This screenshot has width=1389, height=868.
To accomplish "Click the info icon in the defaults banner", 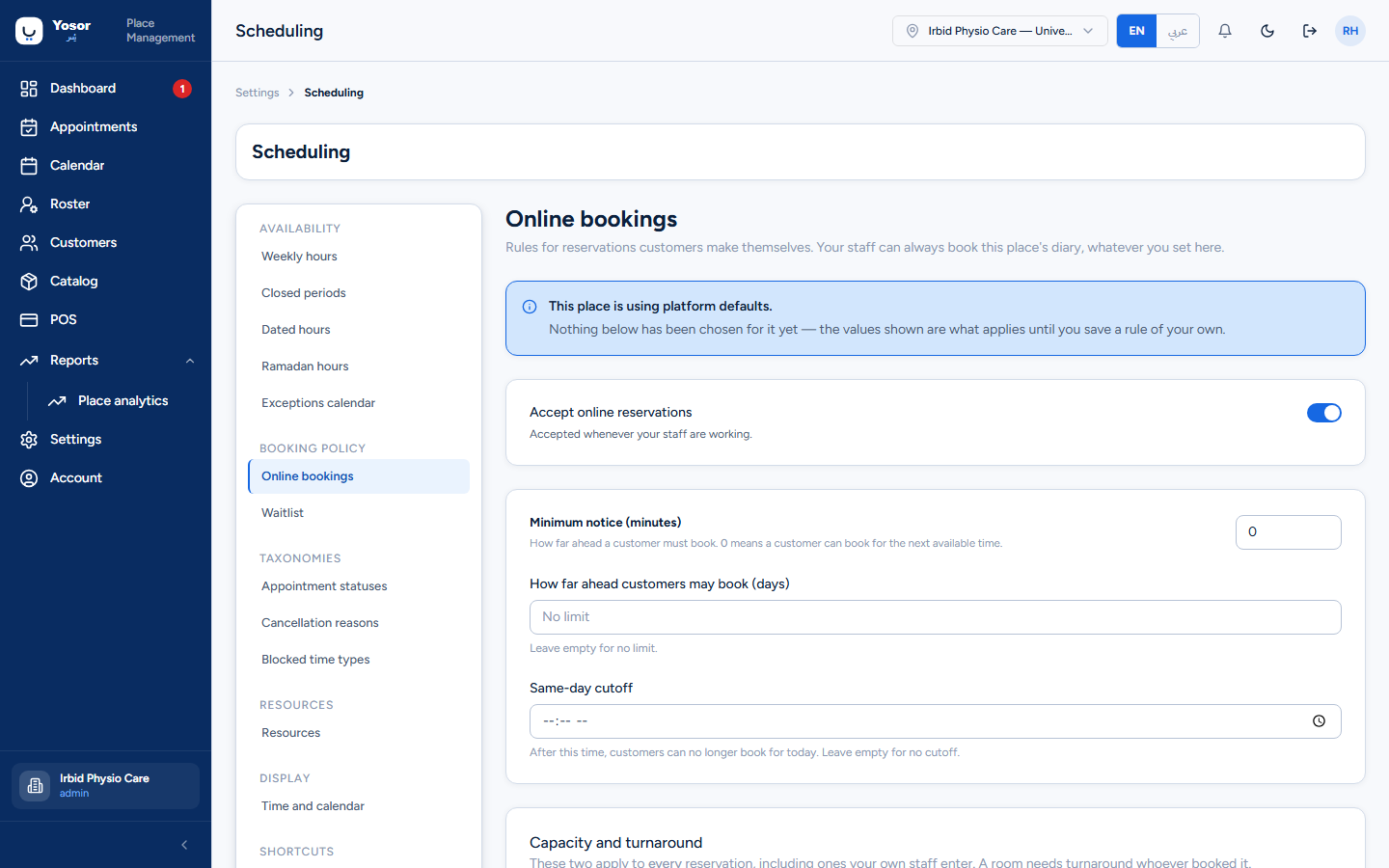I will [530, 307].
